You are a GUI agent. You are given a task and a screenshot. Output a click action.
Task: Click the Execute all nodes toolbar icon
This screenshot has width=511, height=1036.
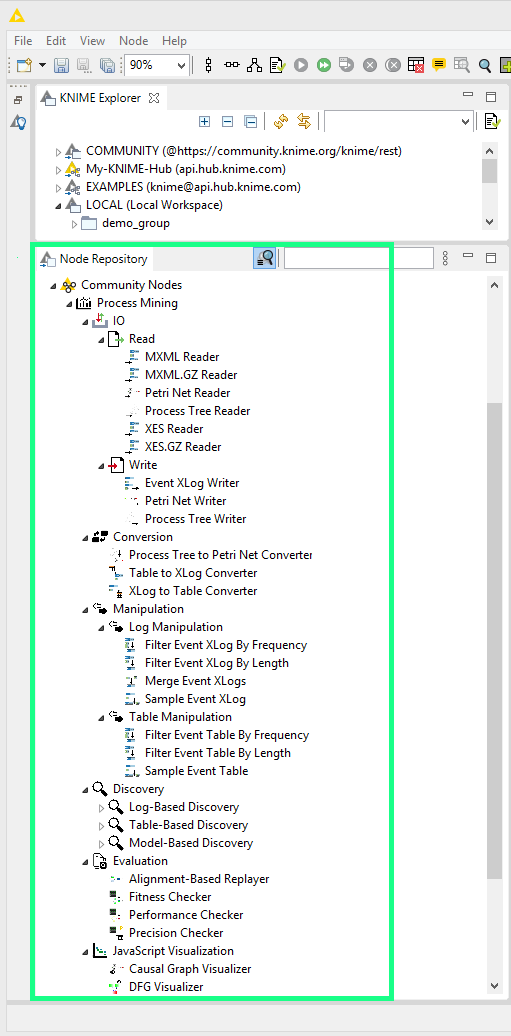tap(323, 65)
